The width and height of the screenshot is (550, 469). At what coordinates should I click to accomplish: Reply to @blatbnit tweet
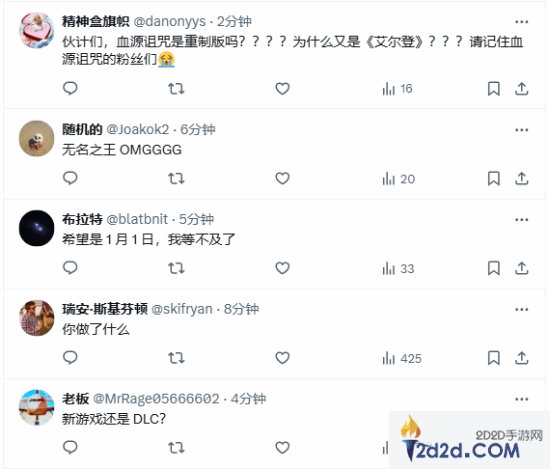click(x=70, y=268)
